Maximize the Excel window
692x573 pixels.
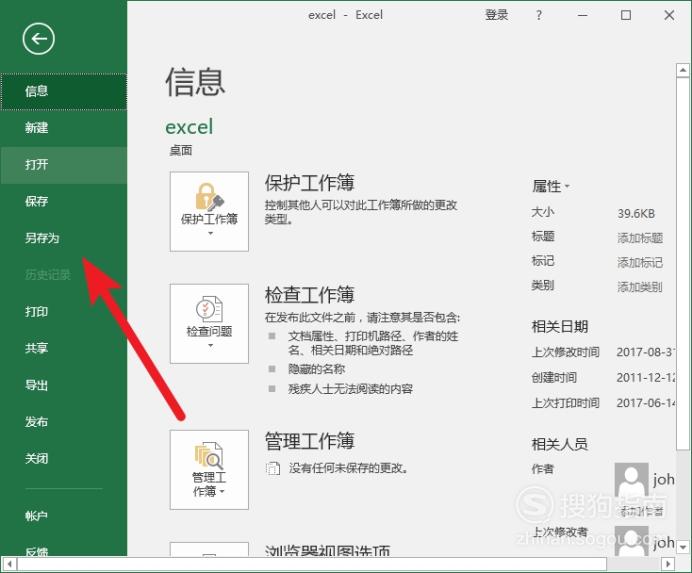(626, 15)
